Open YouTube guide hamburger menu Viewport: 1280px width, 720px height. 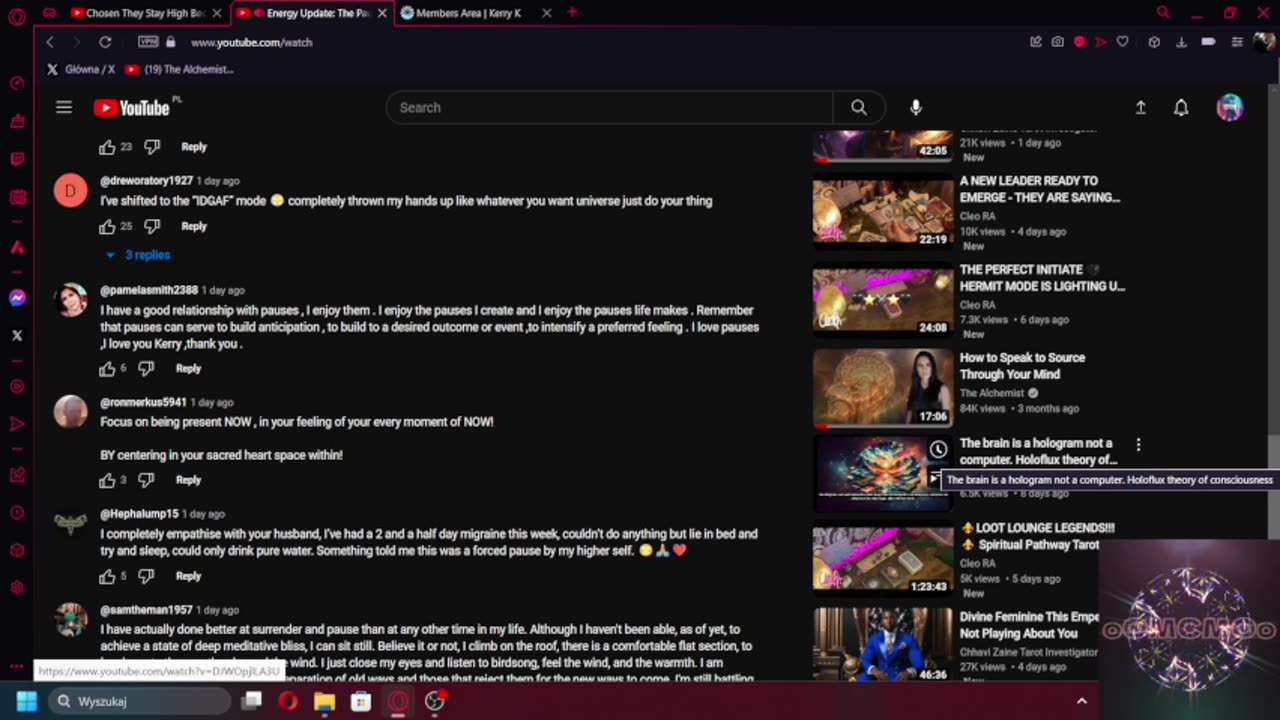coord(64,107)
